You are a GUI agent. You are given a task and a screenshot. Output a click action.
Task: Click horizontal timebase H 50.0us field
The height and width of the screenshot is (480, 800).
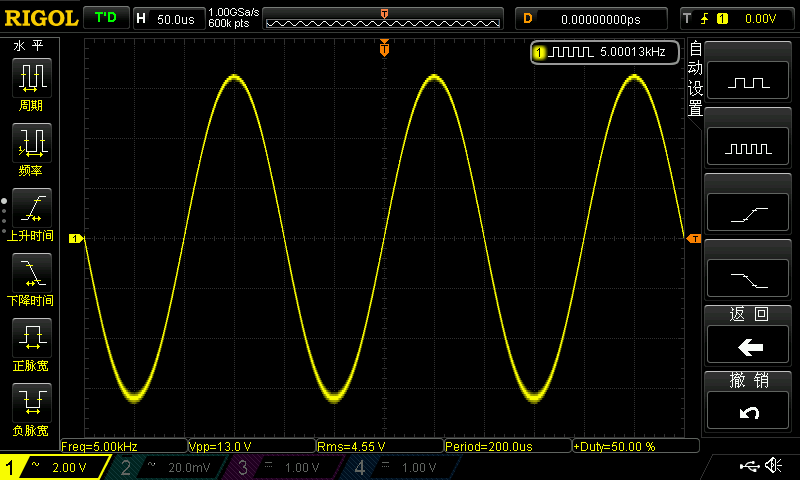167,19
